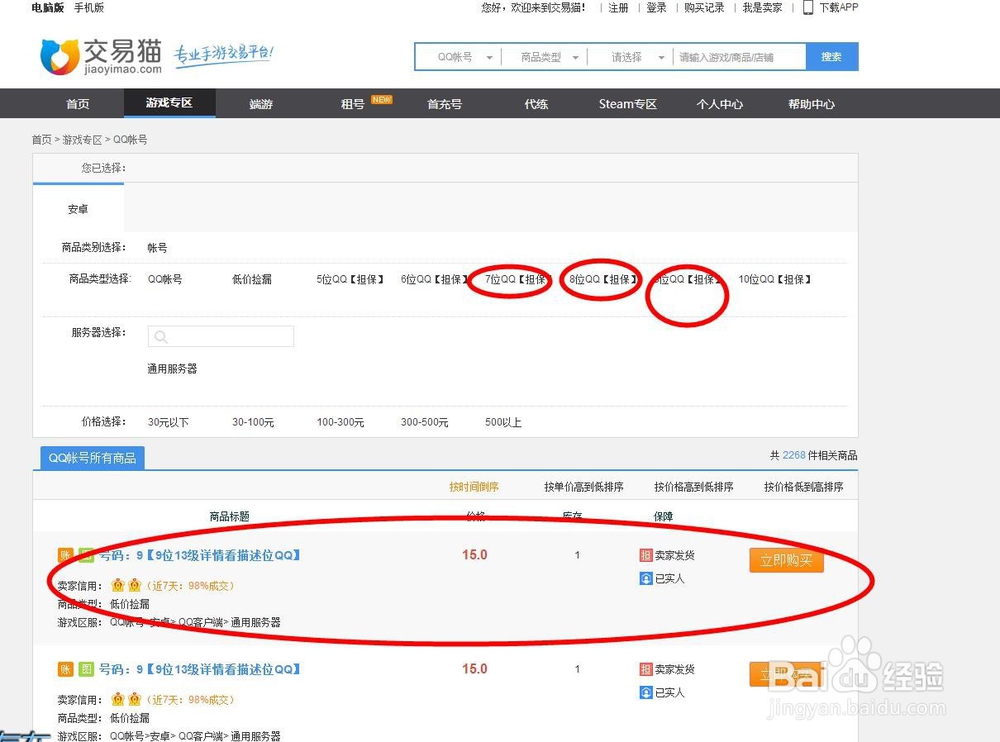Viewport: 1000px width, 742px height.
Task: Go to the 首页 navigation tab
Action: click(x=78, y=103)
